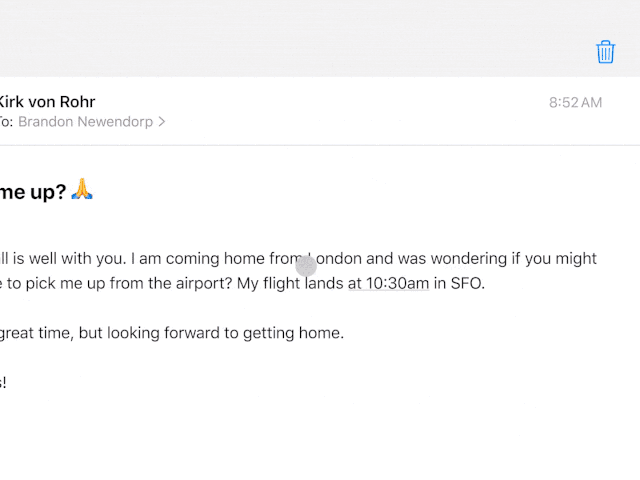The image size is (640, 480).
Task: Click the "To:" label in header
Action: [6, 122]
